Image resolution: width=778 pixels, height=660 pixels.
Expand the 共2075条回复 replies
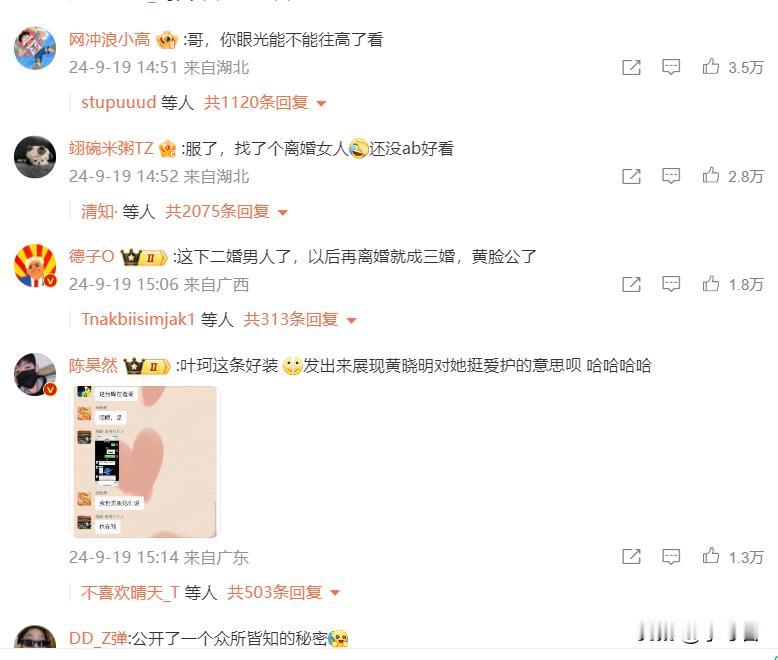226,212
